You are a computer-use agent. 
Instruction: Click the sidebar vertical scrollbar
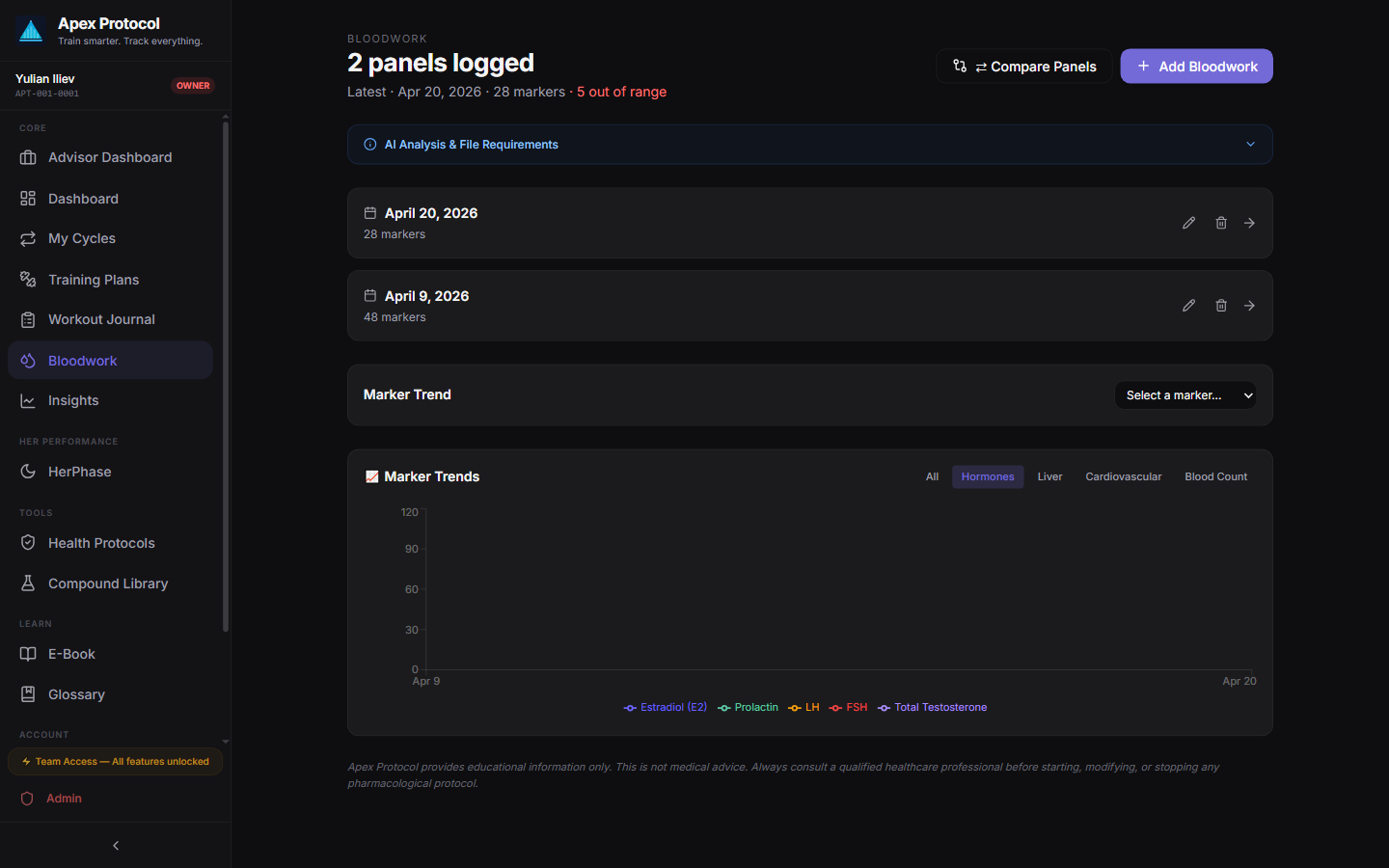[x=226, y=376]
